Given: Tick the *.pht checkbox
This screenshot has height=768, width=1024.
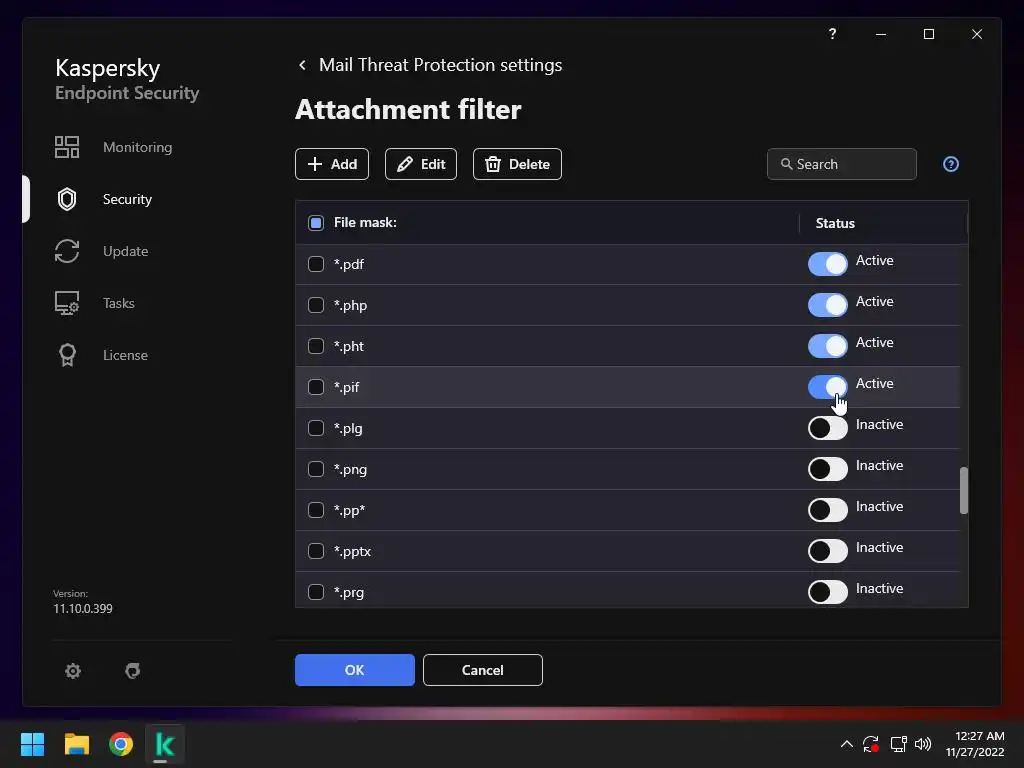Looking at the screenshot, I should pyautogui.click(x=315, y=346).
